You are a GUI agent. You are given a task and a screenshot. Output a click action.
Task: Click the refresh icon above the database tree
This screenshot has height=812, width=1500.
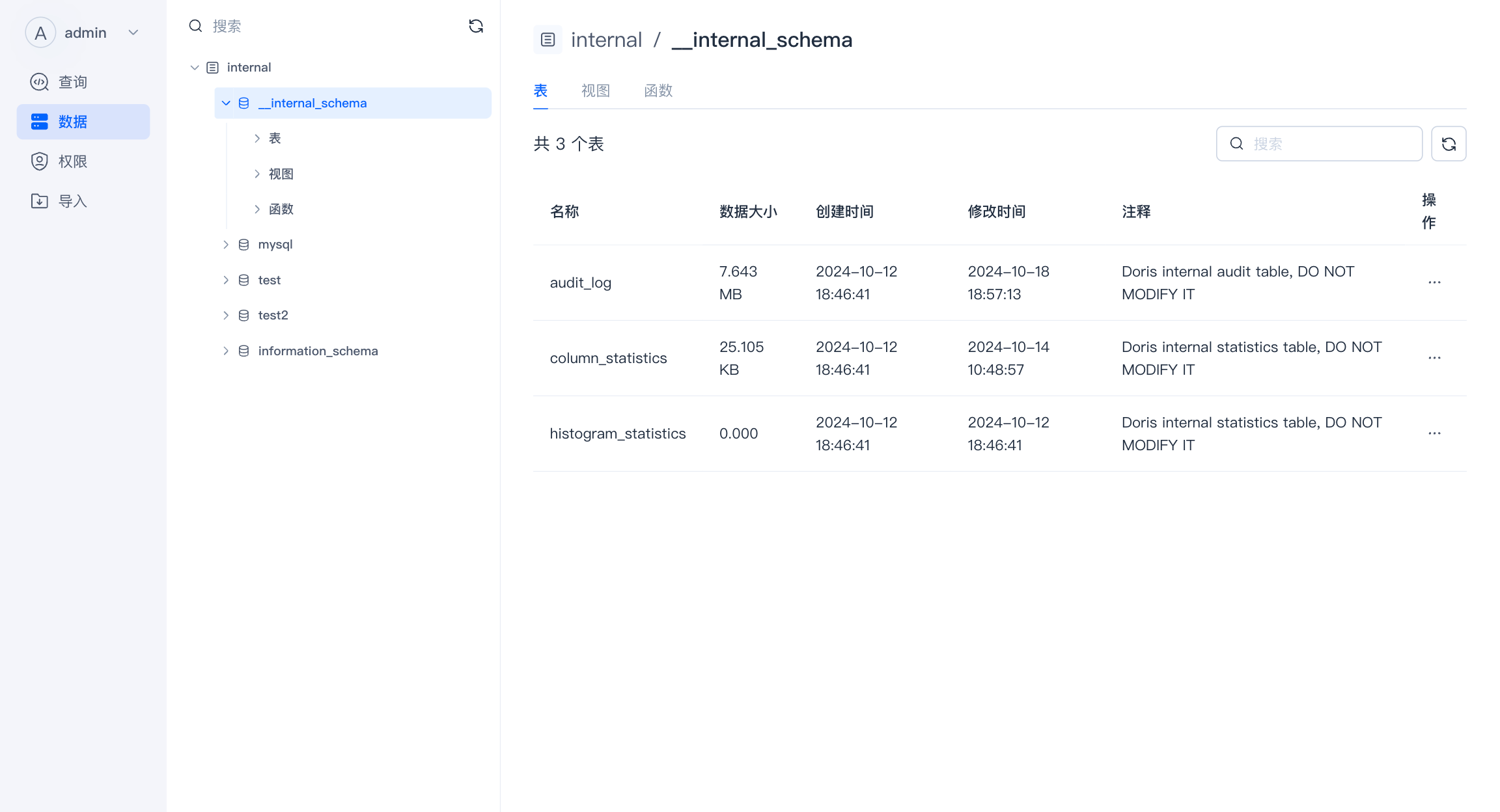476,25
